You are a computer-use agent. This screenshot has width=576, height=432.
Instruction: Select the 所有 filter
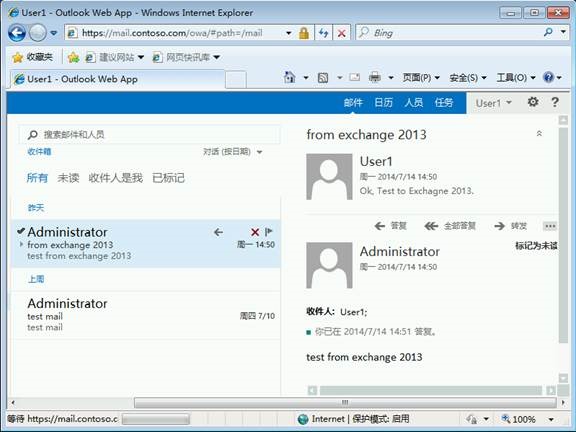37,178
